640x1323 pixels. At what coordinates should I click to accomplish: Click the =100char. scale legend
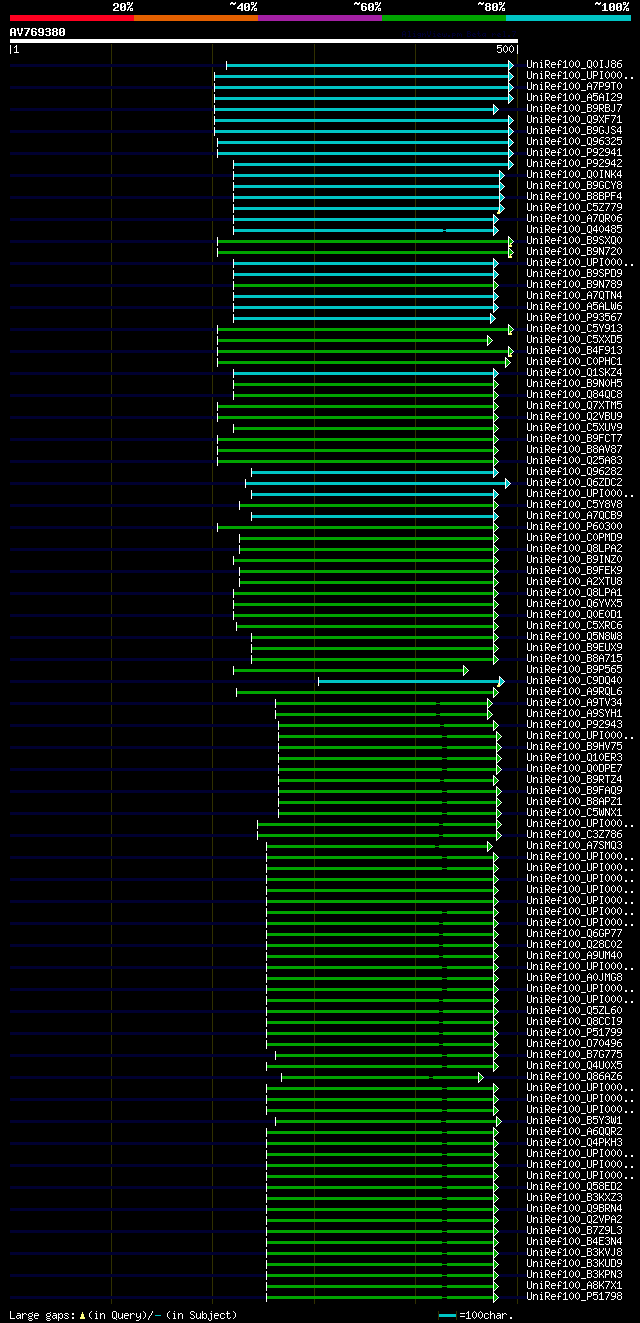click(476, 1315)
